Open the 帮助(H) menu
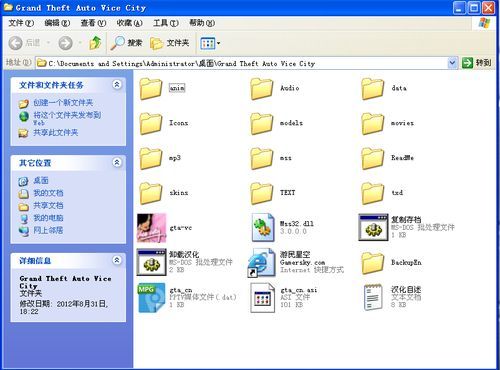500x370 pixels. tap(202, 23)
